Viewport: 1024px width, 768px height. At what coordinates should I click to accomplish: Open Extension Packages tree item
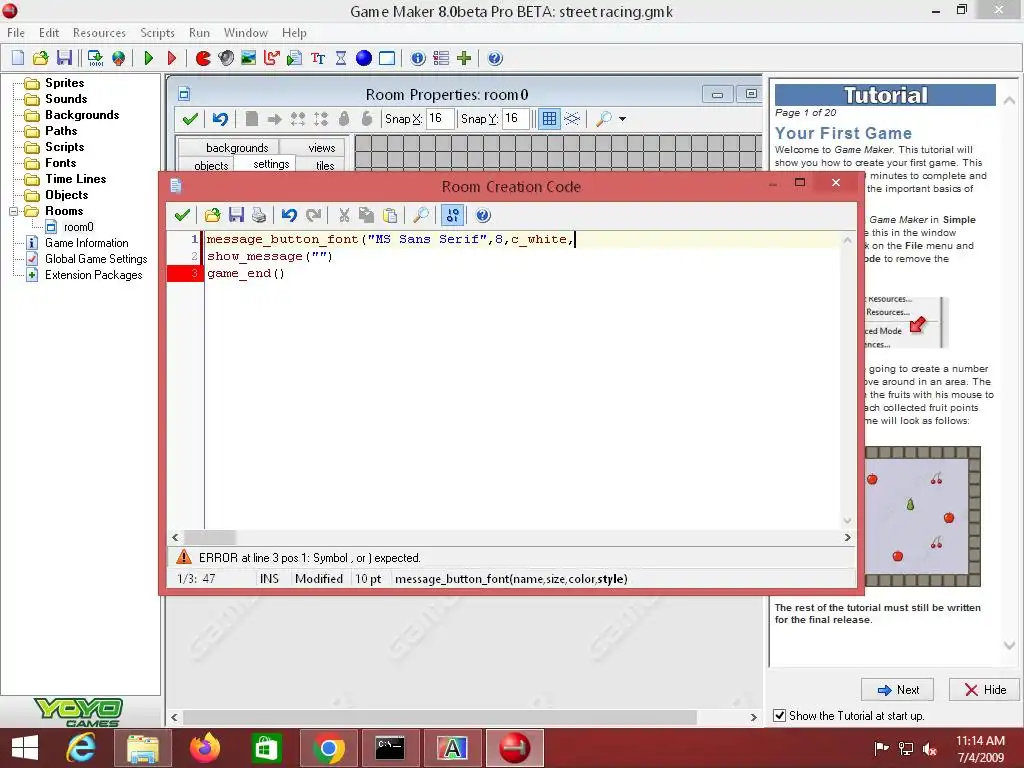[93, 275]
